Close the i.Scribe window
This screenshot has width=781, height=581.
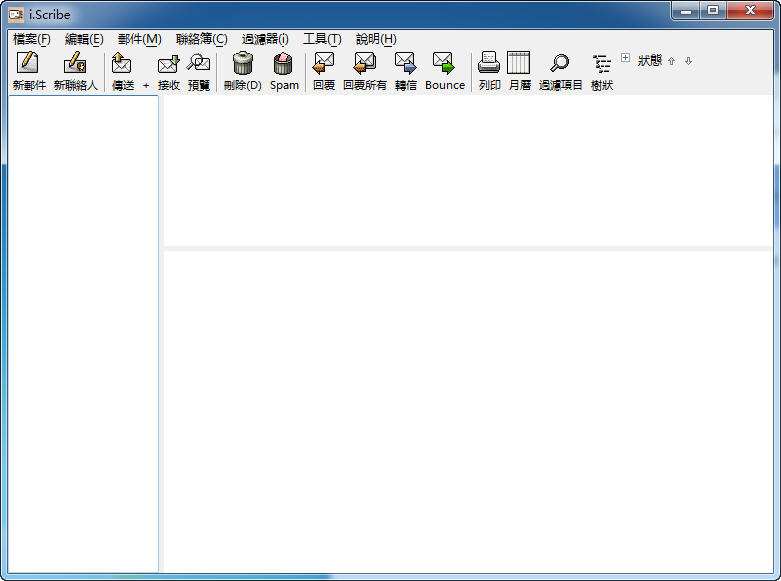pos(751,10)
